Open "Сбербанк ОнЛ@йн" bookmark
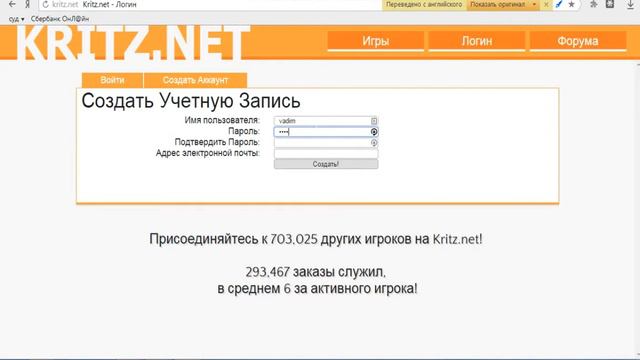640x360 pixels. point(60,19)
